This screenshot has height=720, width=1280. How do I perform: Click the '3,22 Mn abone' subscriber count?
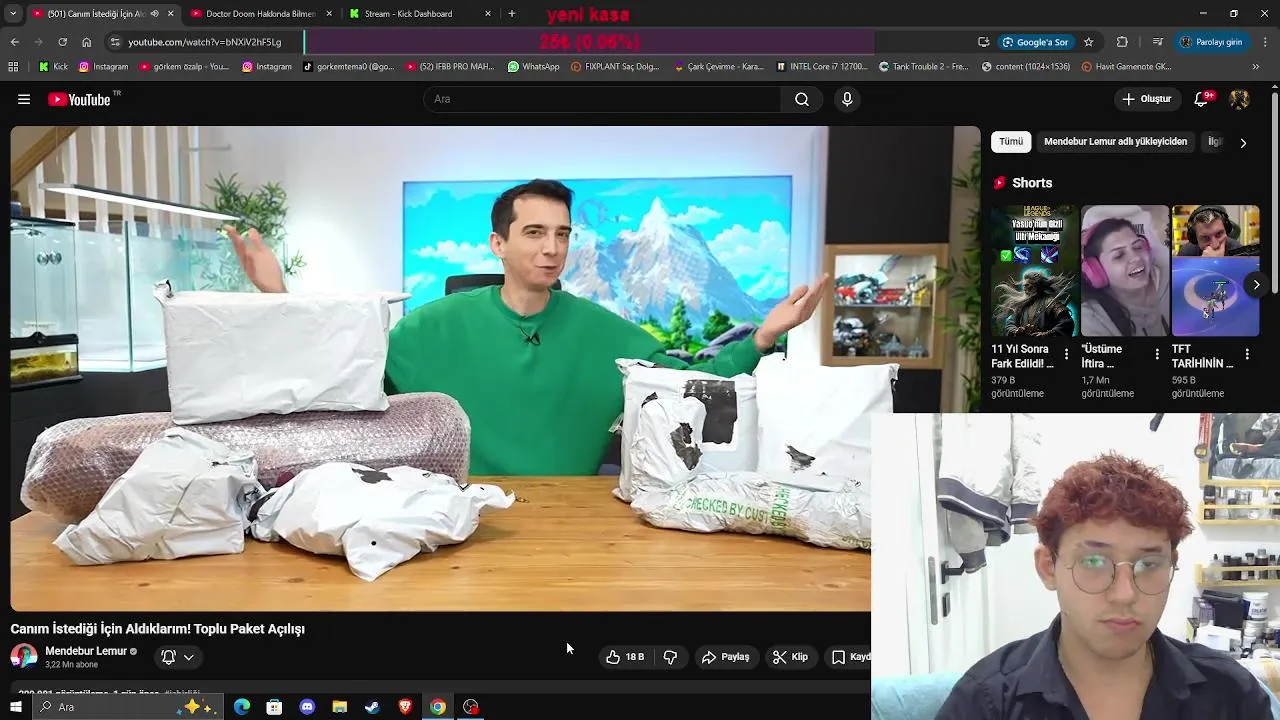[x=72, y=665]
